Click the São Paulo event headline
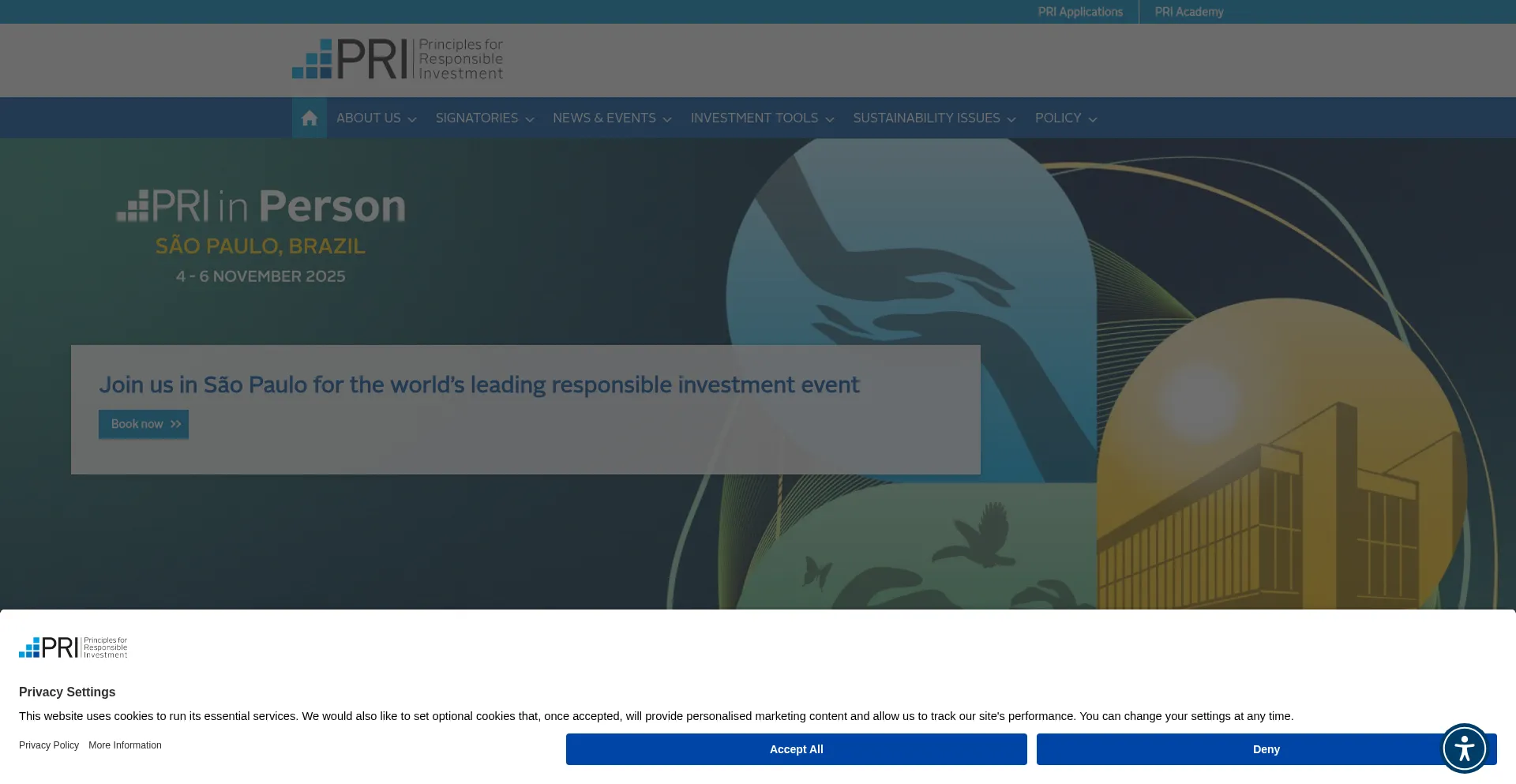This screenshot has height=784, width=1516. click(x=479, y=385)
